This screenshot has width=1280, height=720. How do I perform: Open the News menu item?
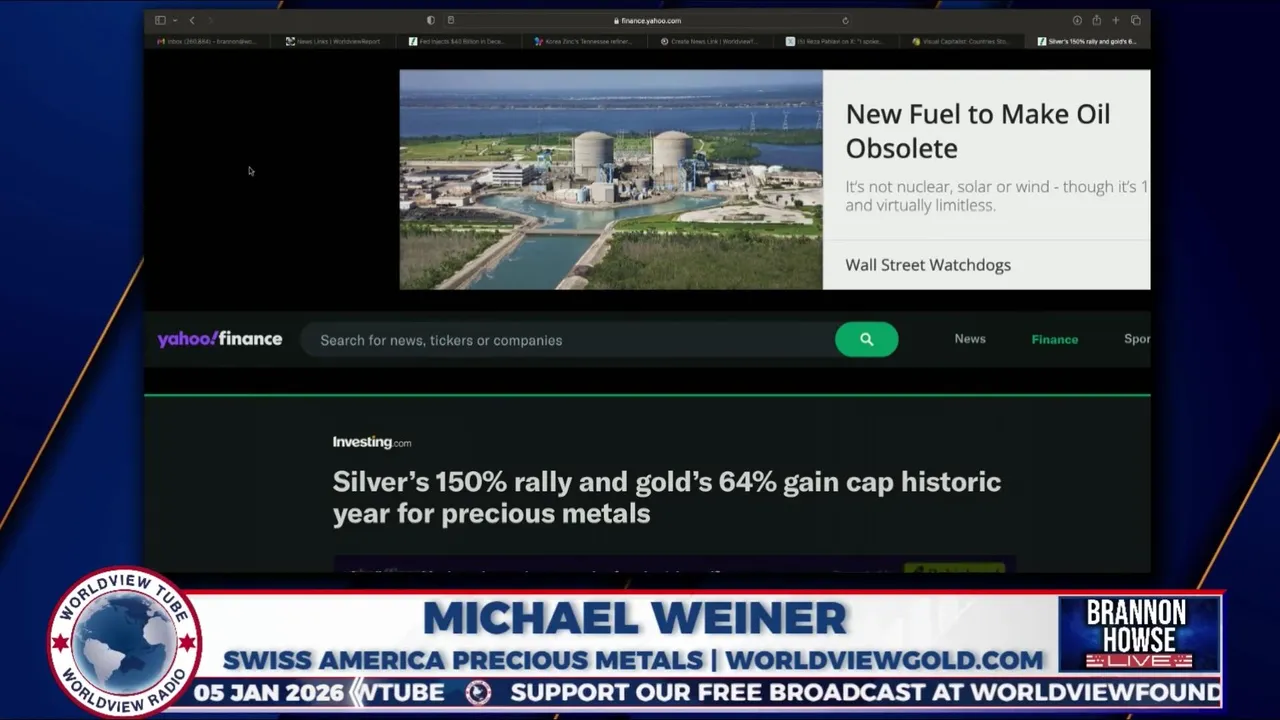pos(970,339)
